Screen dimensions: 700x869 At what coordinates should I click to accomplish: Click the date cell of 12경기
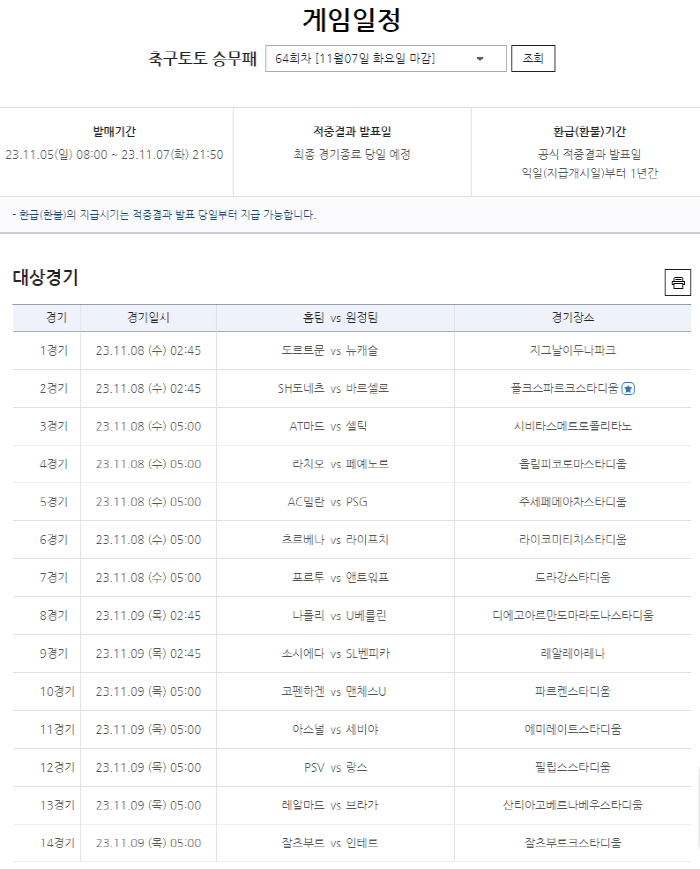tap(148, 768)
